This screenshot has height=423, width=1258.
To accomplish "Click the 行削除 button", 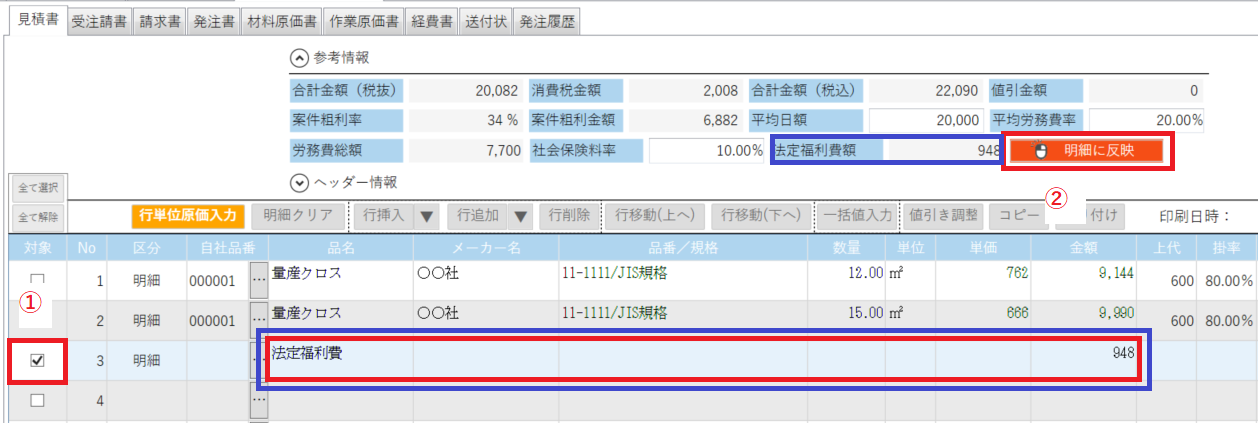I will (568, 215).
